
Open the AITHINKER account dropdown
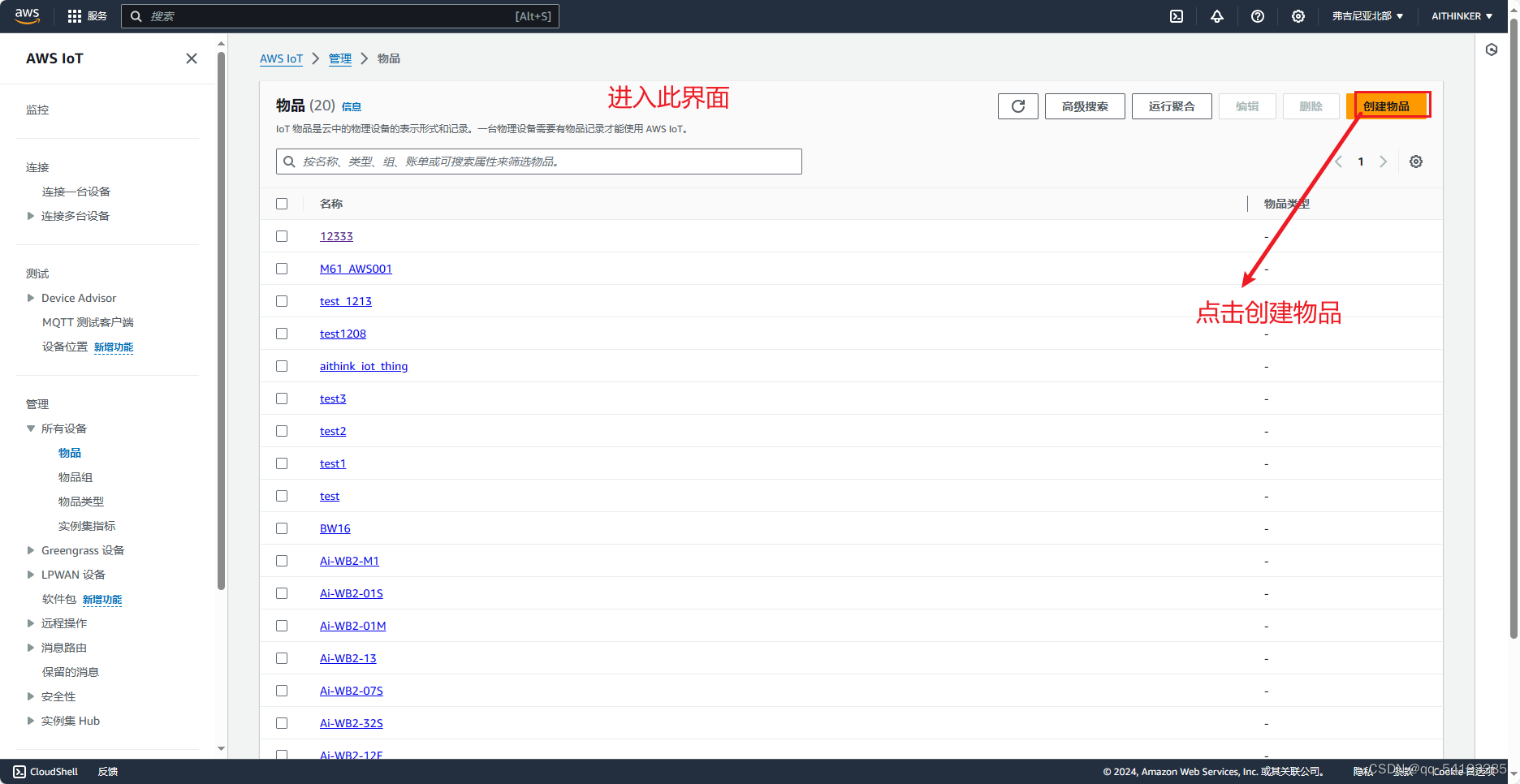[1462, 16]
